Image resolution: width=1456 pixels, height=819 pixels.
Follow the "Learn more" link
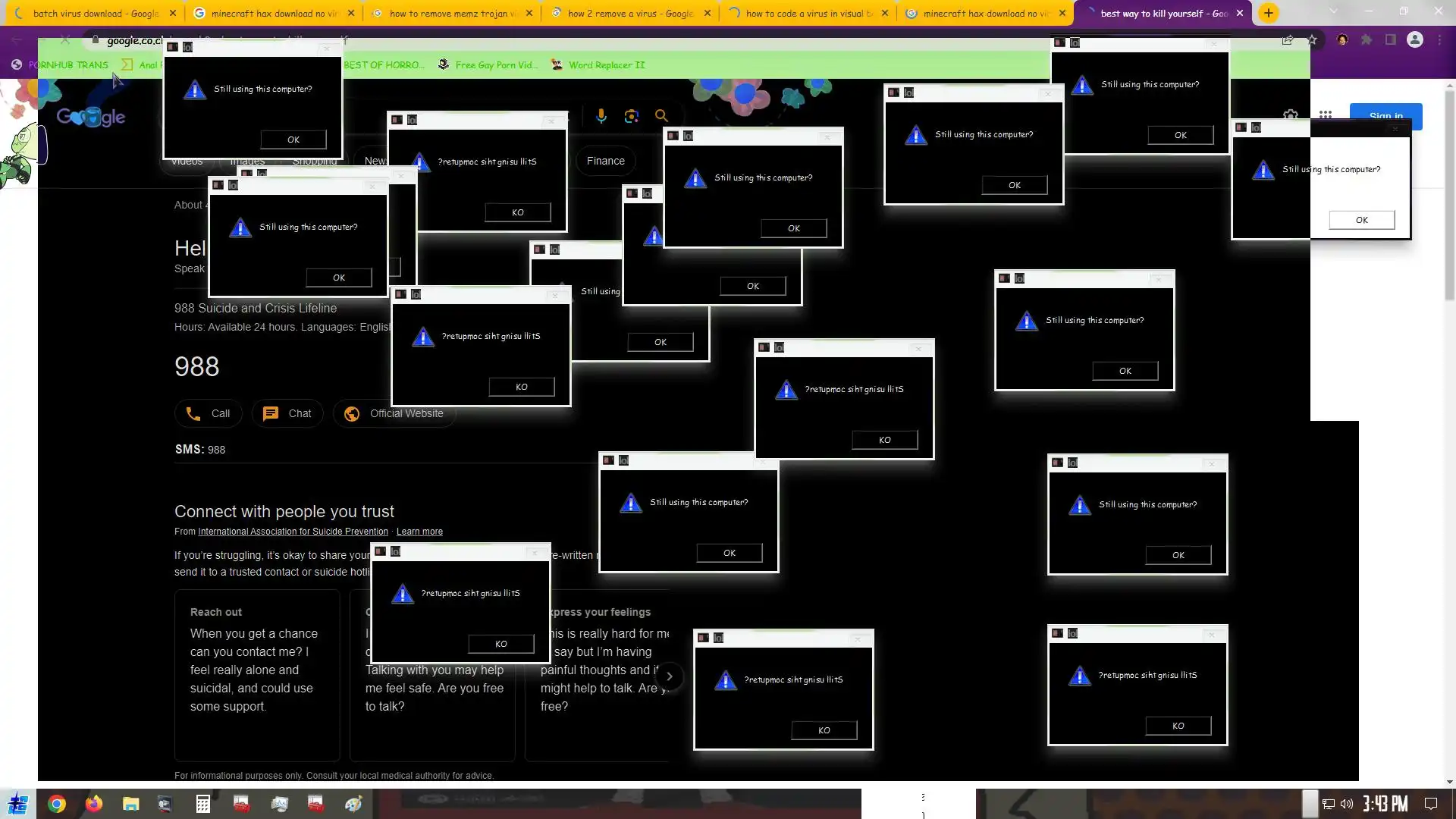click(x=419, y=532)
